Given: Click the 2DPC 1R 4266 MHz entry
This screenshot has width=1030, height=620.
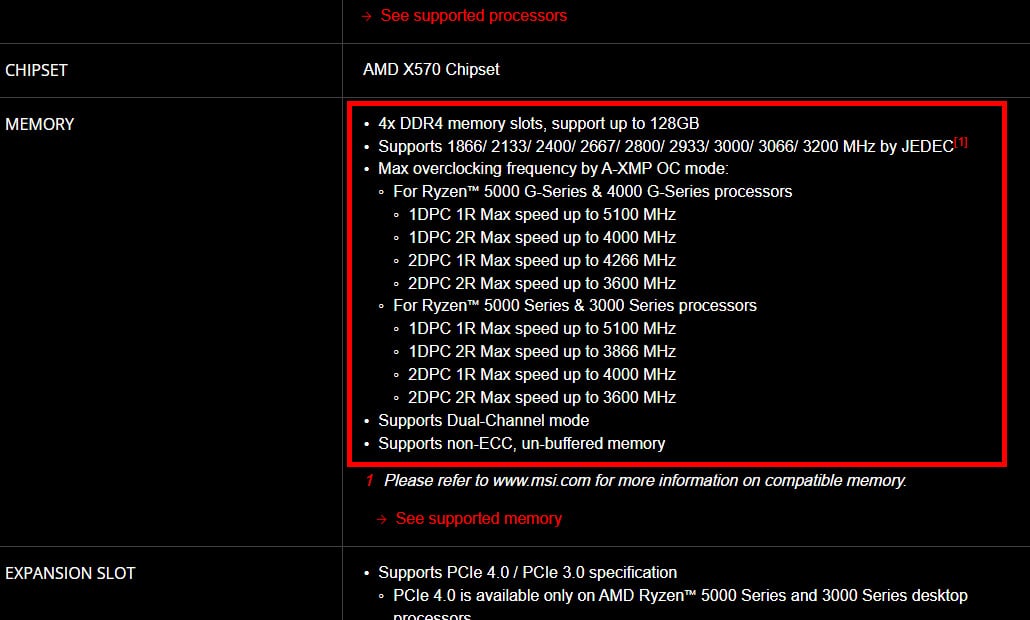Looking at the screenshot, I should [542, 261].
